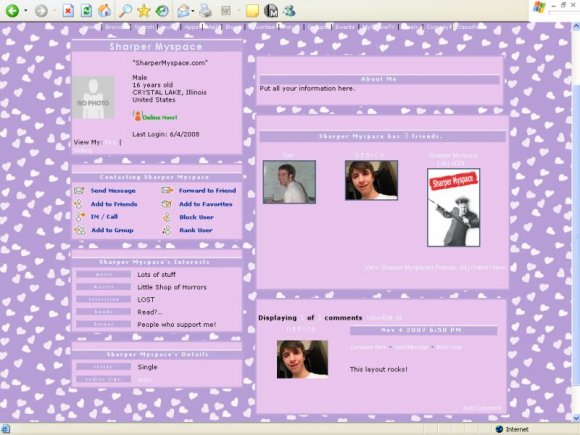Click the Edit document toolbar icon
Viewport: 580px width, 435px height.
click(226, 10)
